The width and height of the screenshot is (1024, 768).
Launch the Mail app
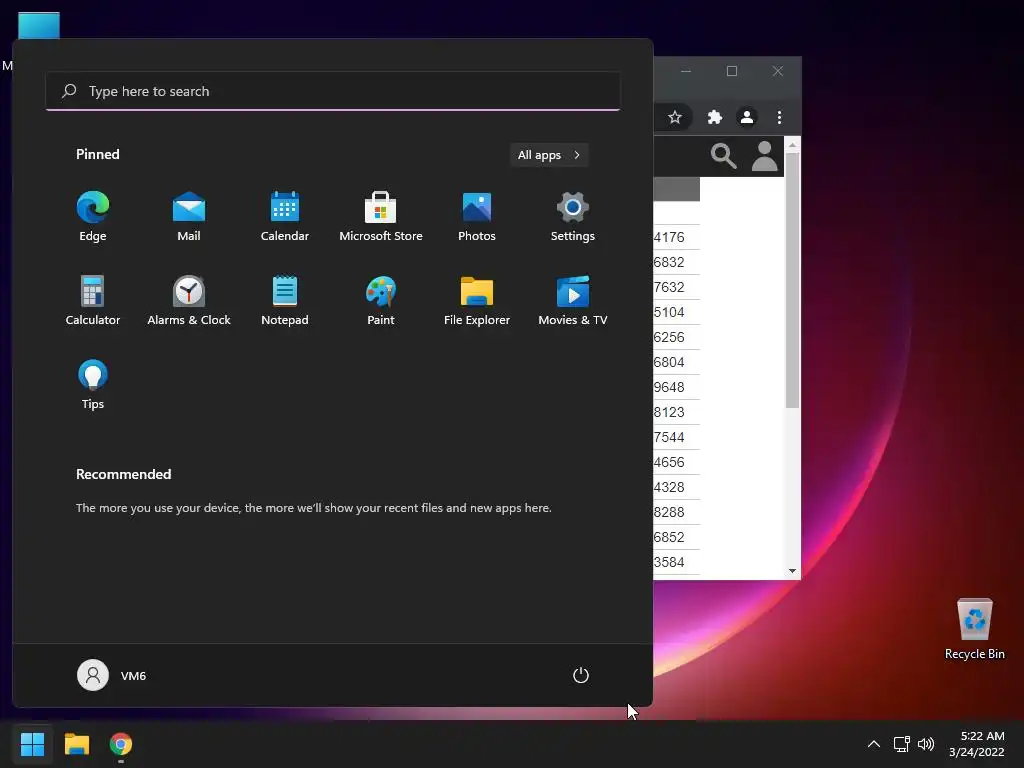189,217
